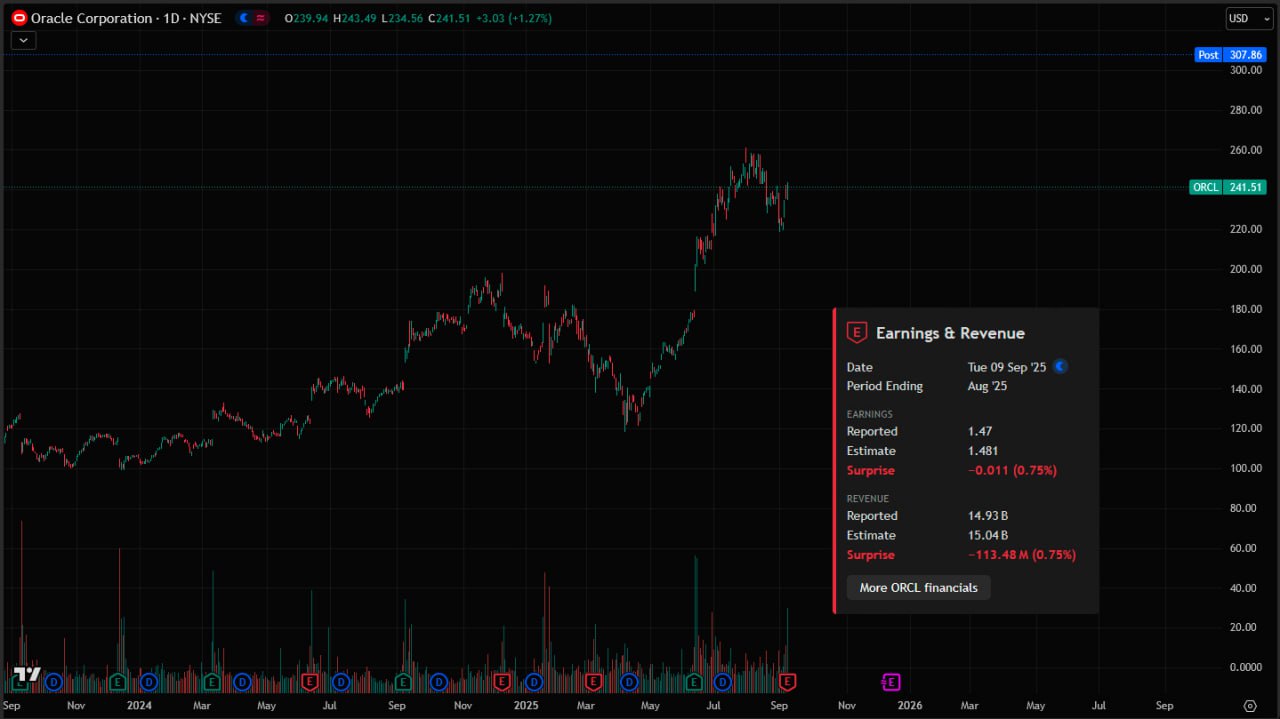The image size is (1280, 719).
Task: Click the dividend D marker for July 2024
Action: 341,682
